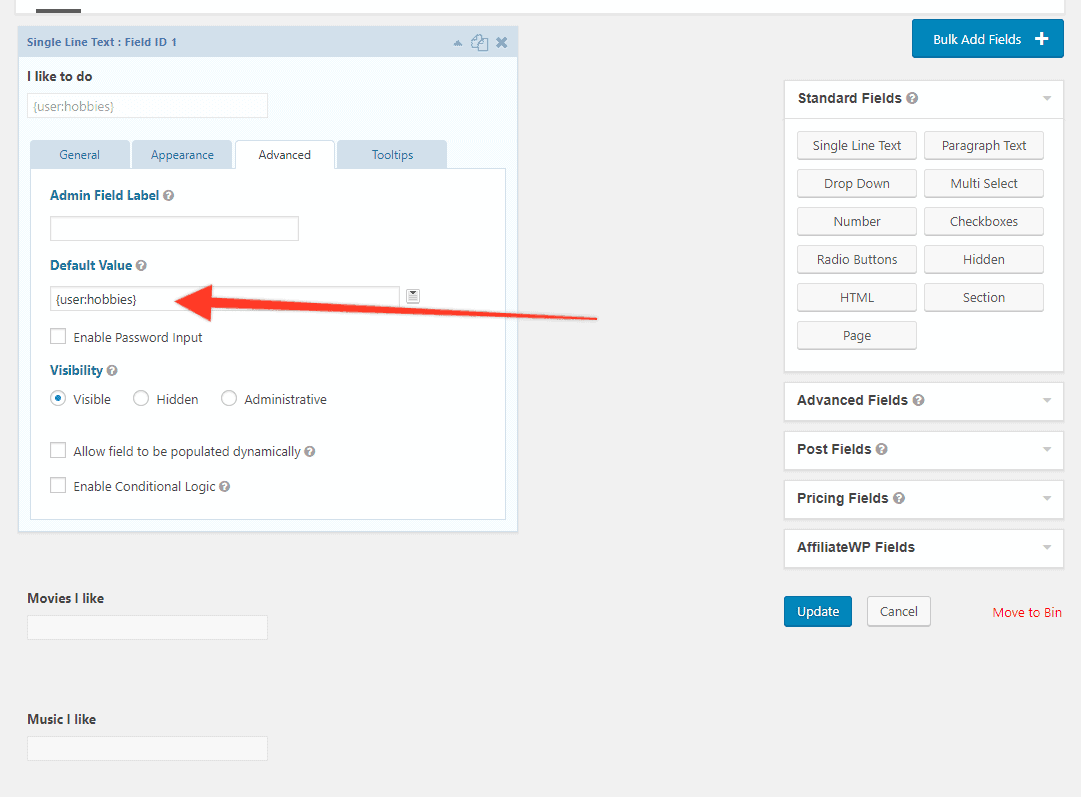Add a Section field
1081x797 pixels.
coord(984,297)
